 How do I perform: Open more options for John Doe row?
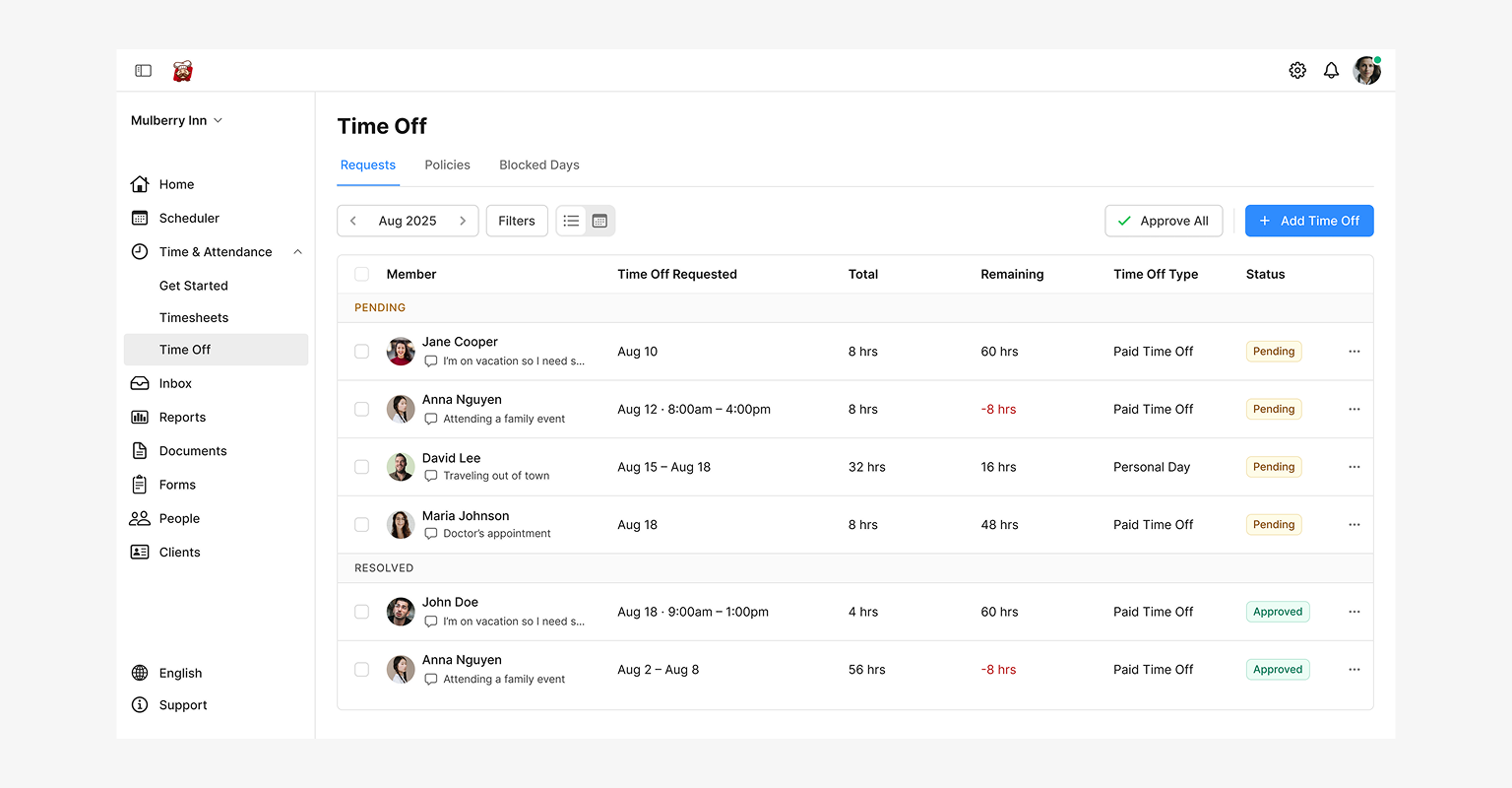1354,612
